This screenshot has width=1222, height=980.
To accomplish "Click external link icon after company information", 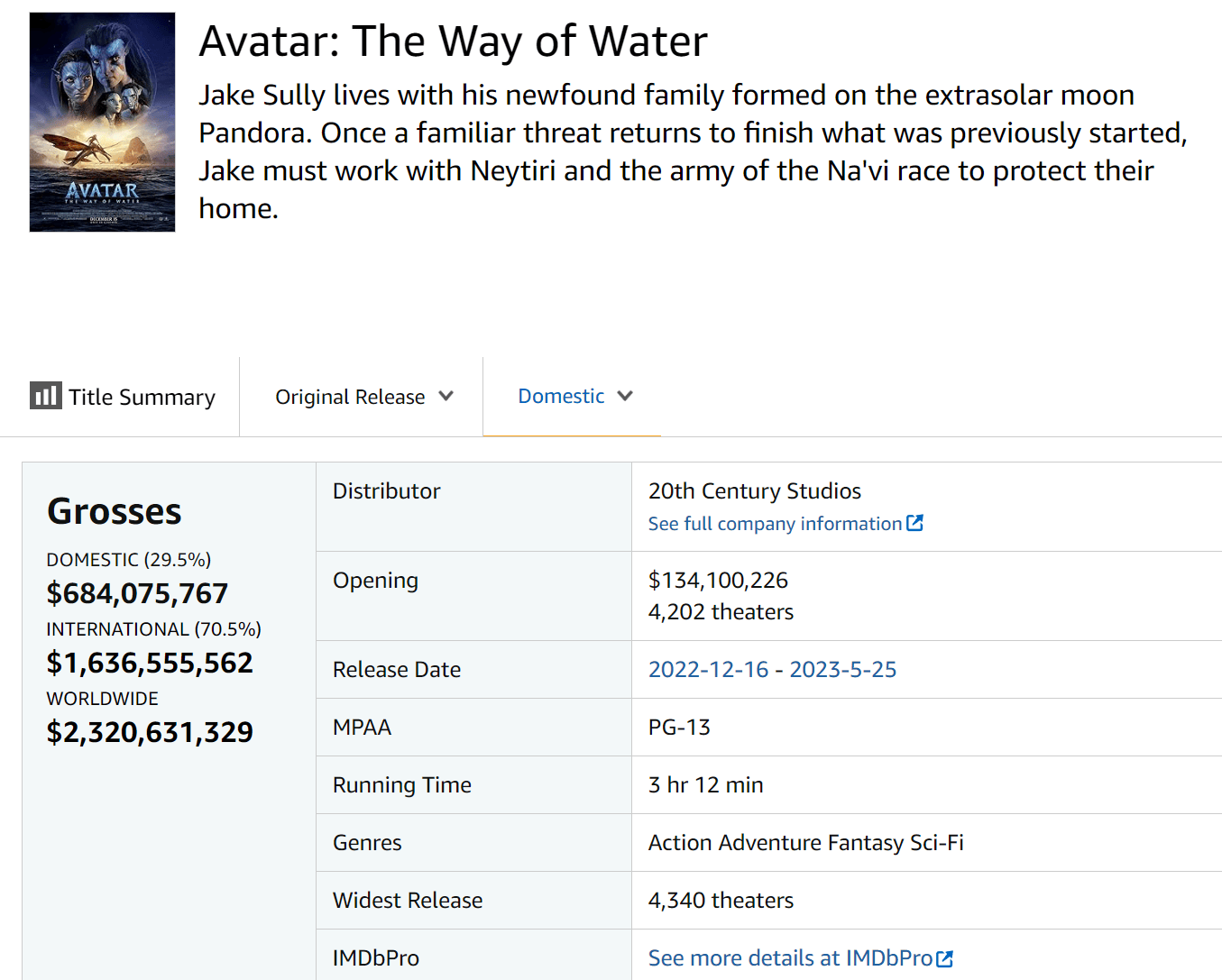I will [x=914, y=523].
